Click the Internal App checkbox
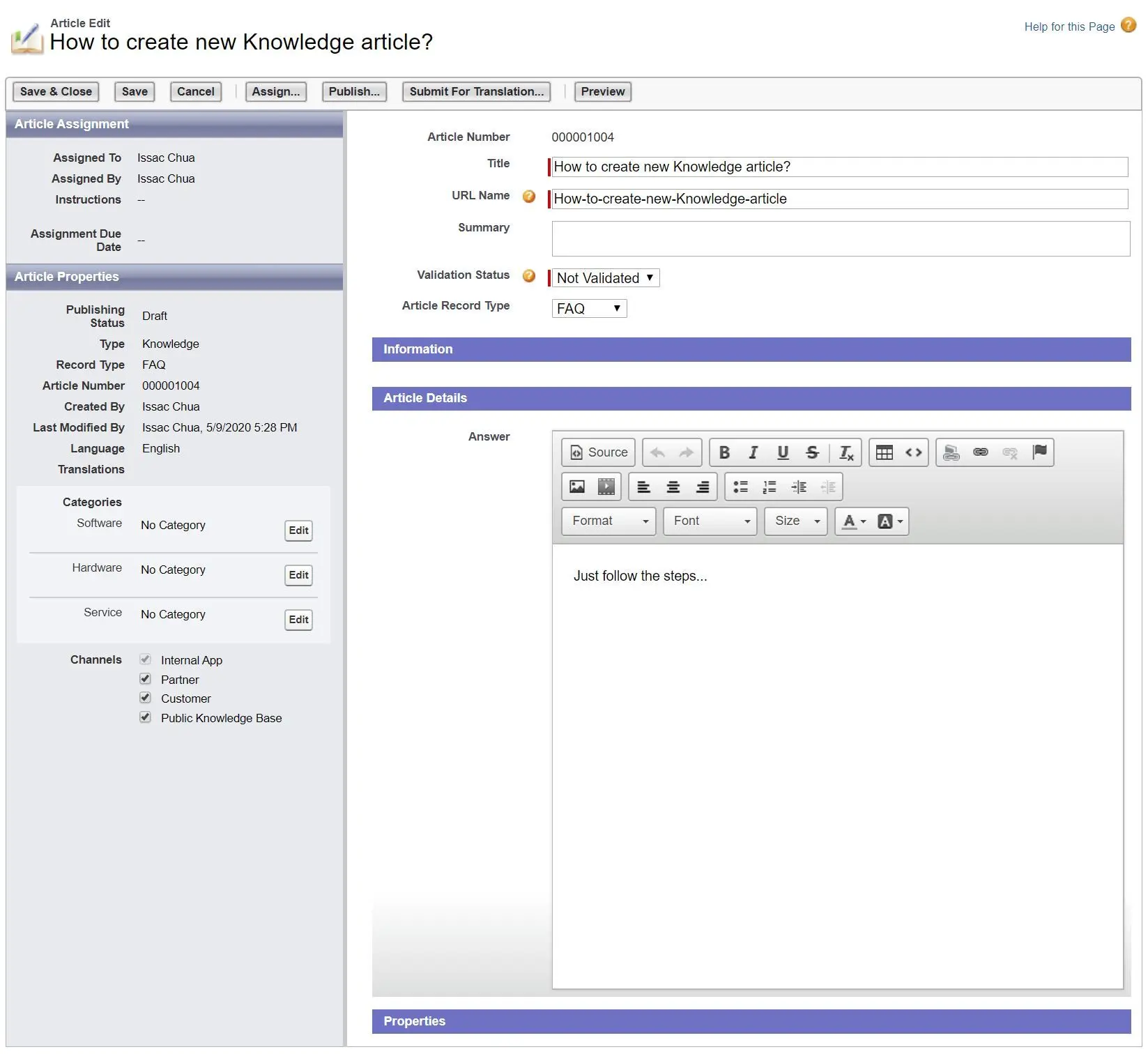1148x1054 pixels. pos(145,659)
